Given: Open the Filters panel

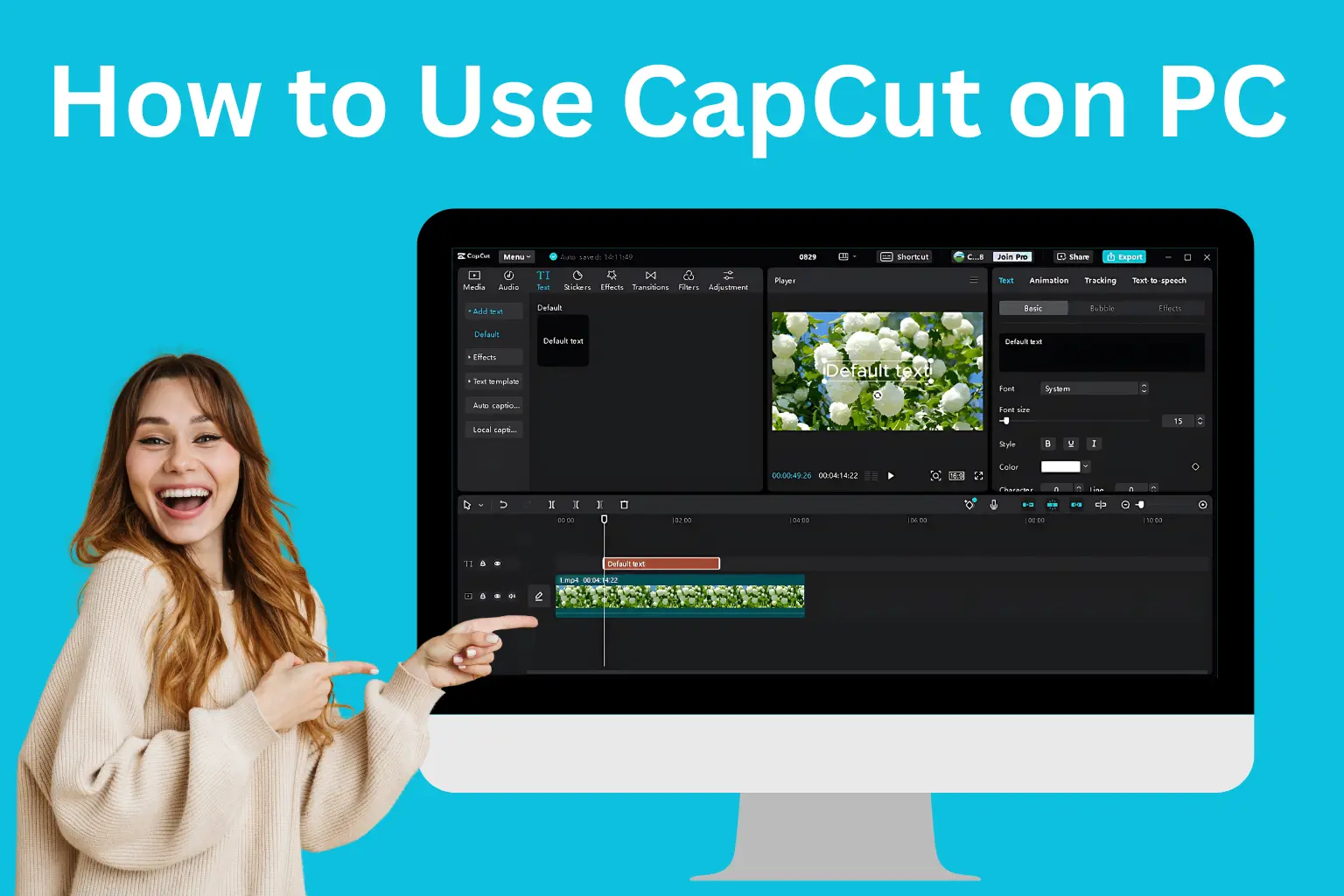Looking at the screenshot, I should point(689,281).
